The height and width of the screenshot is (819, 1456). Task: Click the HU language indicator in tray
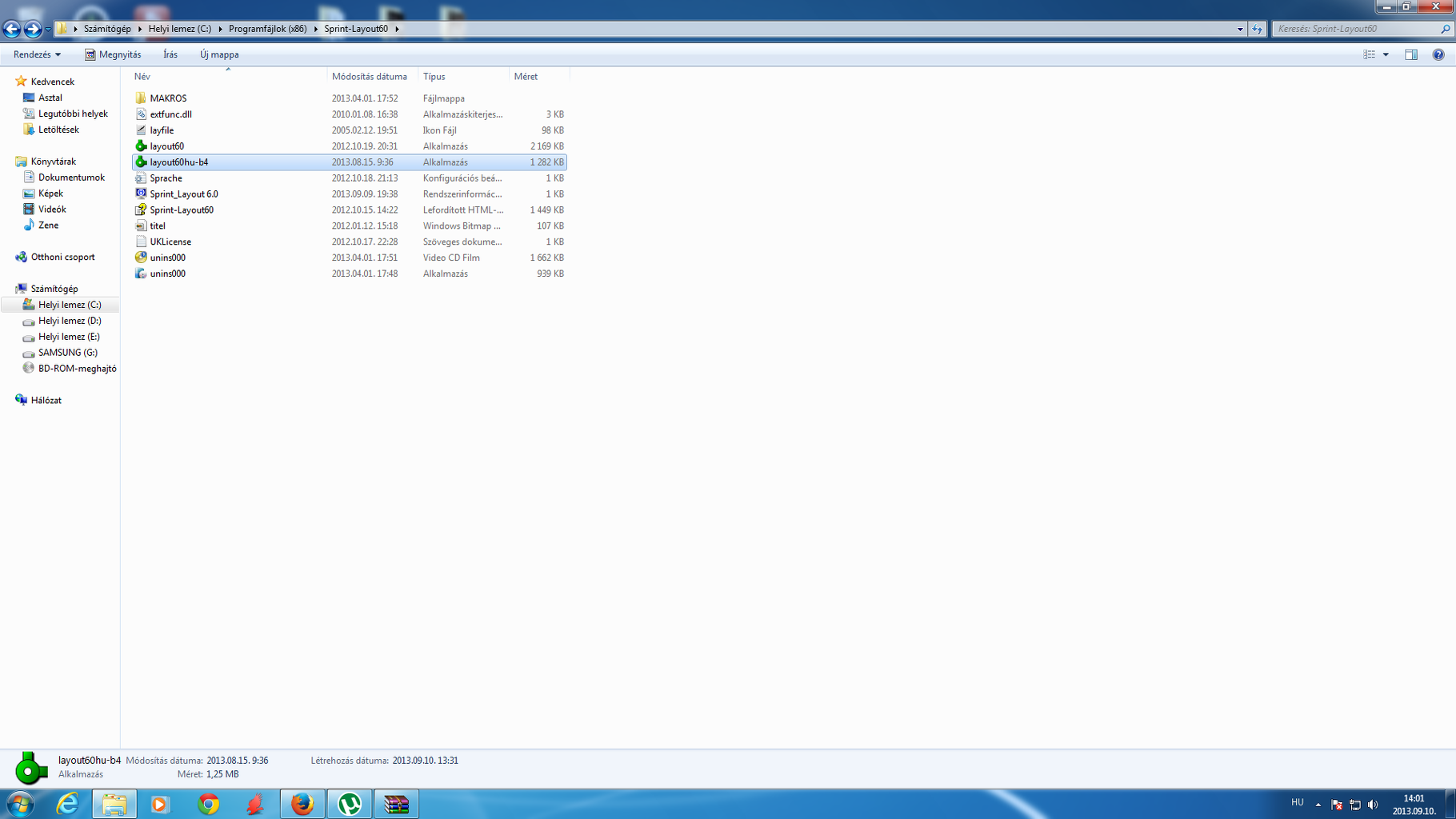pos(1298,802)
